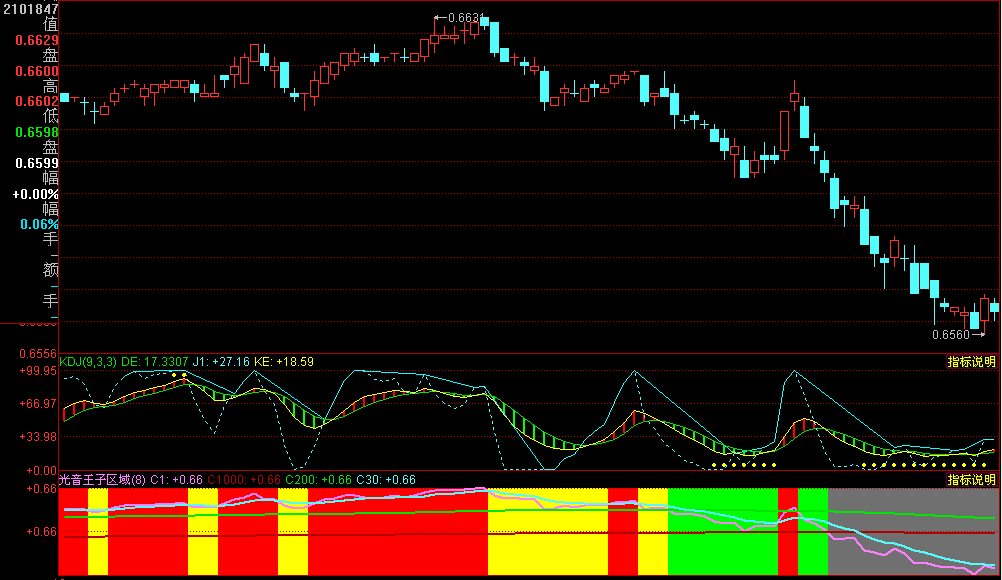The image size is (1002, 580).
Task: Click the 0.6560 low price marker
Action: tap(958, 335)
